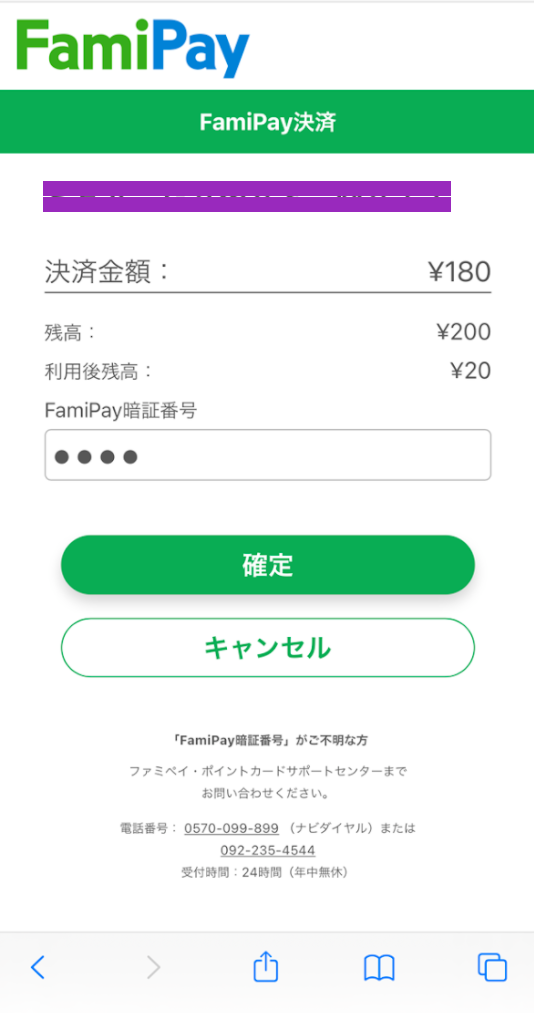Confirm payment with the 確定 button
The width and height of the screenshot is (534, 1013).
click(267, 565)
